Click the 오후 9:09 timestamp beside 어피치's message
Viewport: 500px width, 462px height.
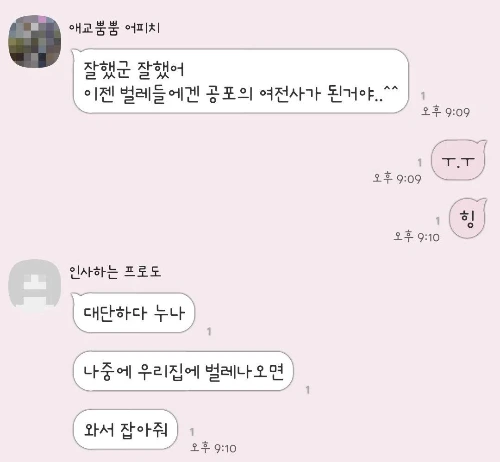(446, 112)
